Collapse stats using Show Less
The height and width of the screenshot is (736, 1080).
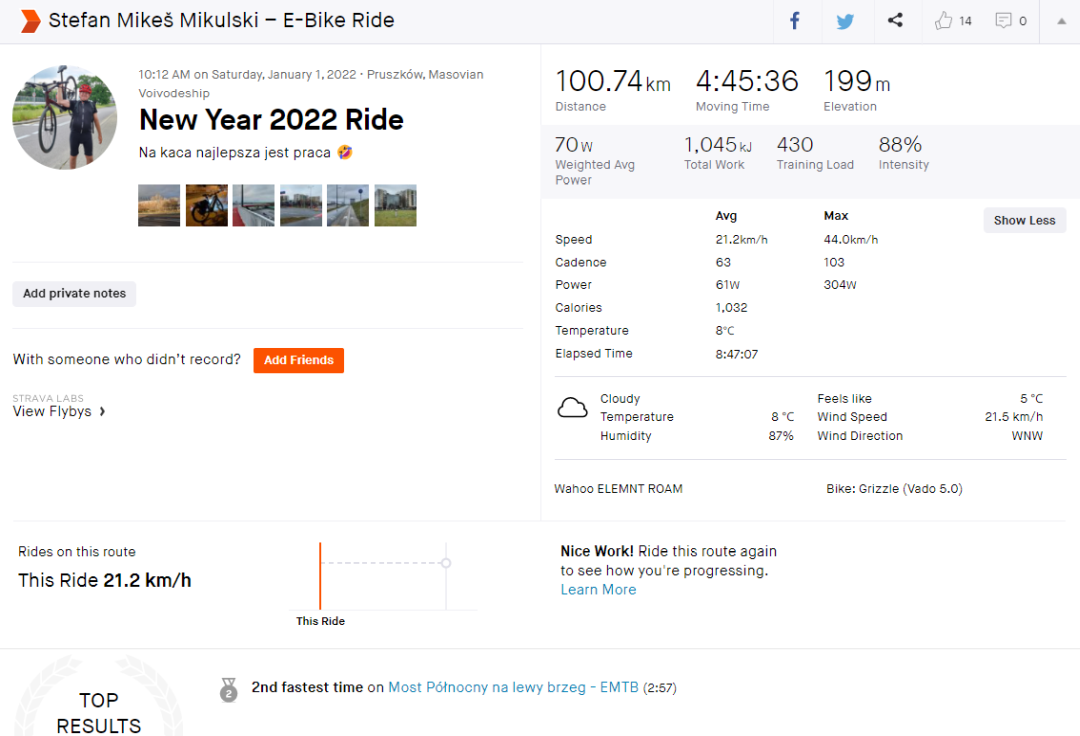click(1024, 220)
